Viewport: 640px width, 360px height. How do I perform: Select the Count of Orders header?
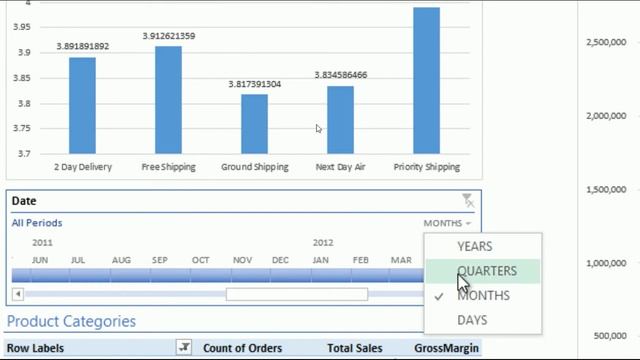pos(242,348)
